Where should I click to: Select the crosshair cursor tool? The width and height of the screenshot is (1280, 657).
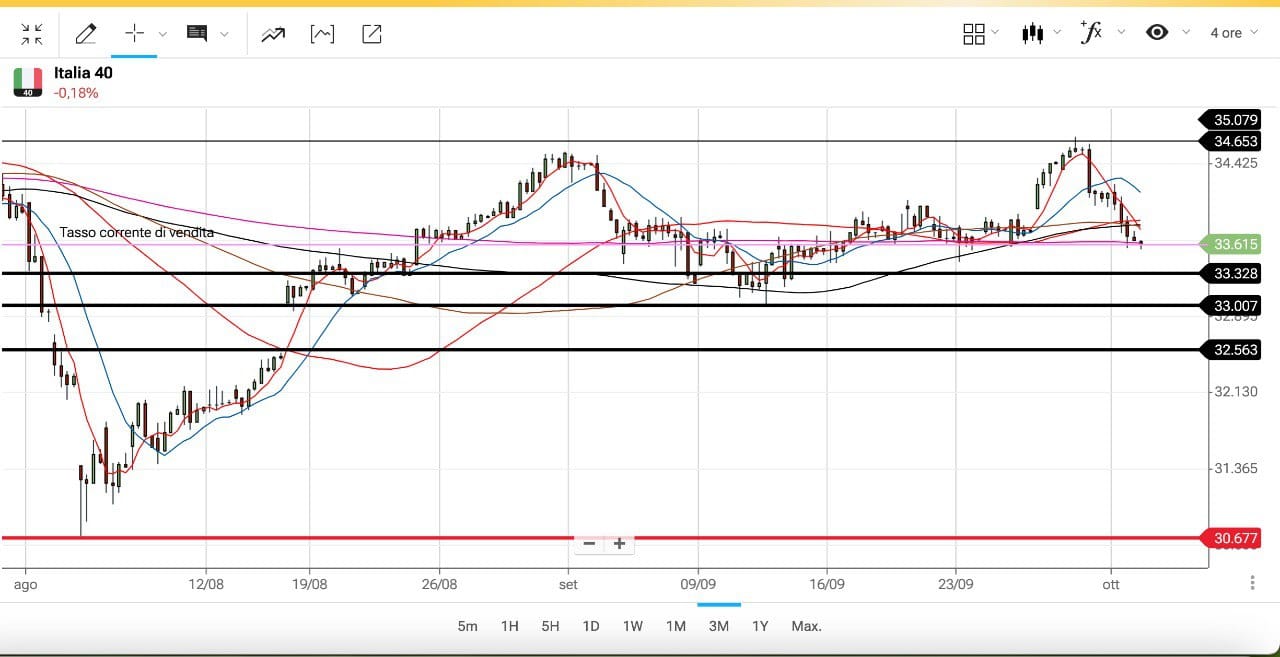(134, 33)
